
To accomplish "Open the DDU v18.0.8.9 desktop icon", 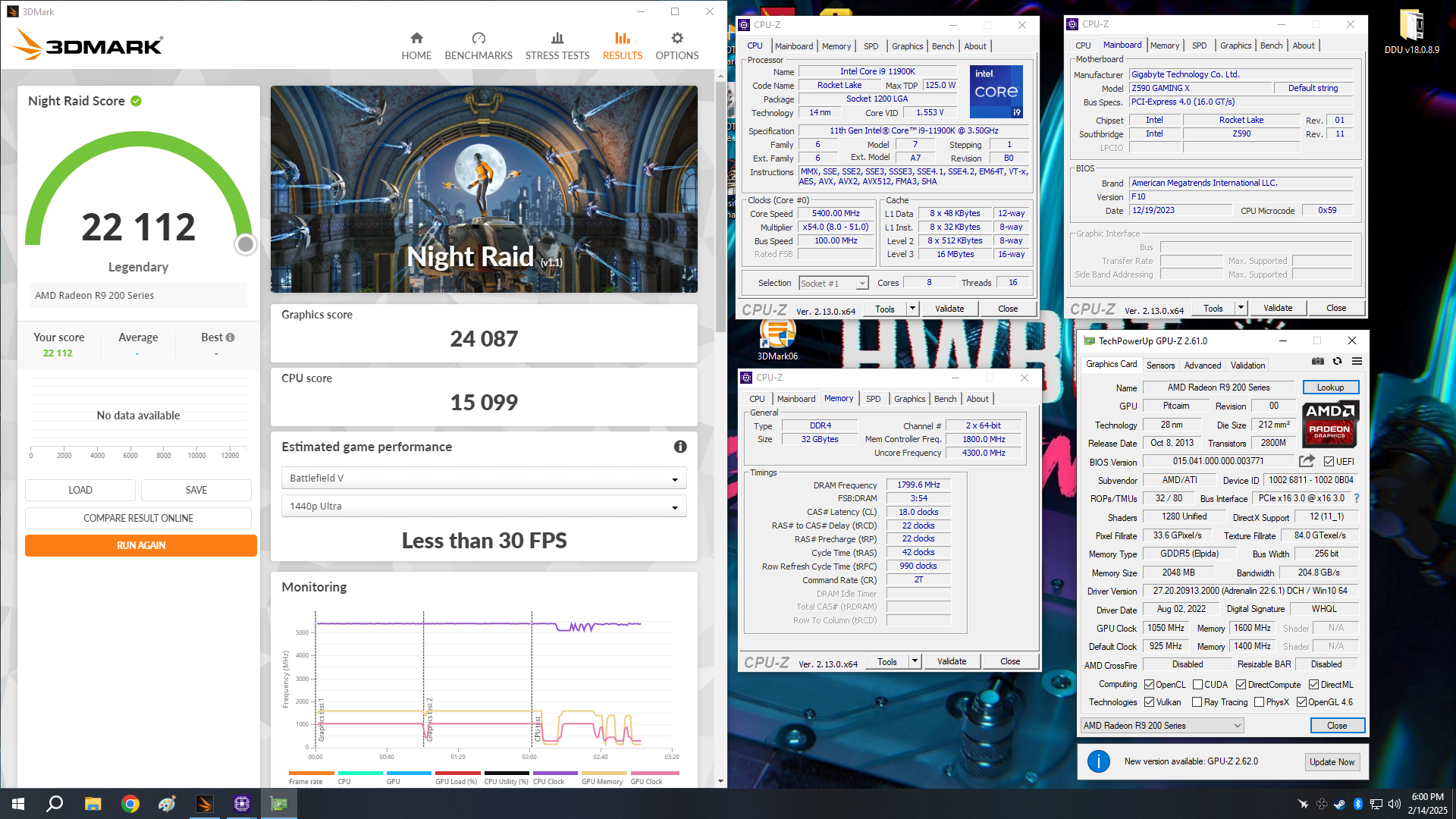I will (x=1411, y=32).
